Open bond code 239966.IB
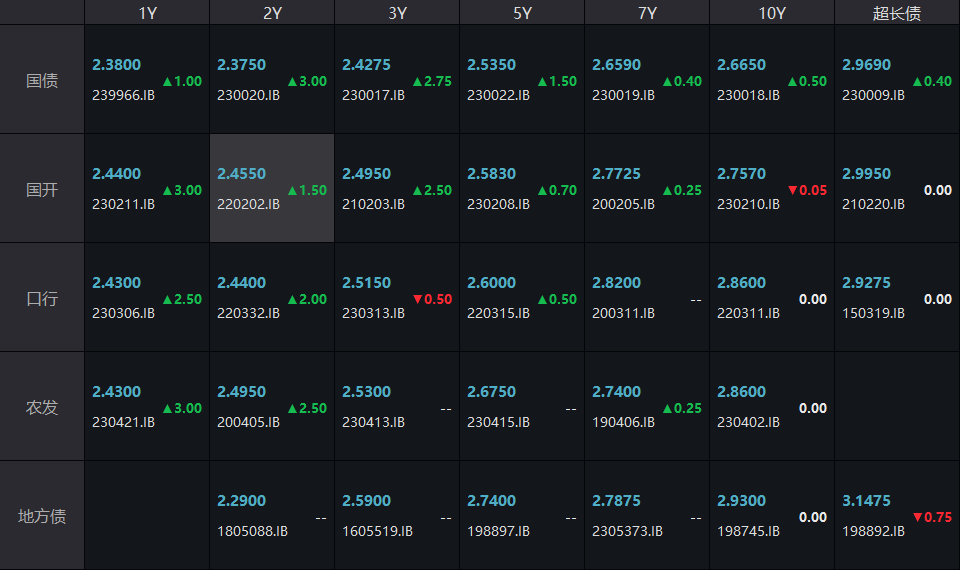Screen dimensions: 960x570 click(123, 95)
